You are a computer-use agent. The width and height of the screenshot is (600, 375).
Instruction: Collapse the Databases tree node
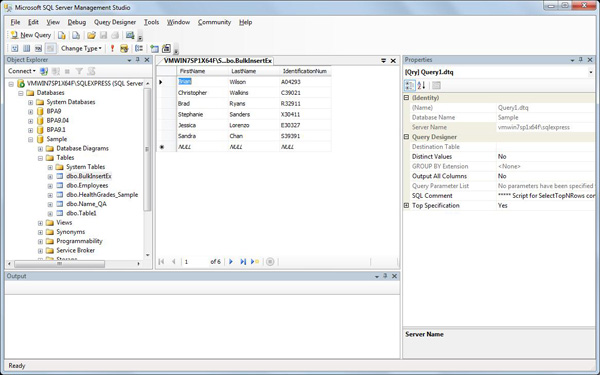click(21, 93)
